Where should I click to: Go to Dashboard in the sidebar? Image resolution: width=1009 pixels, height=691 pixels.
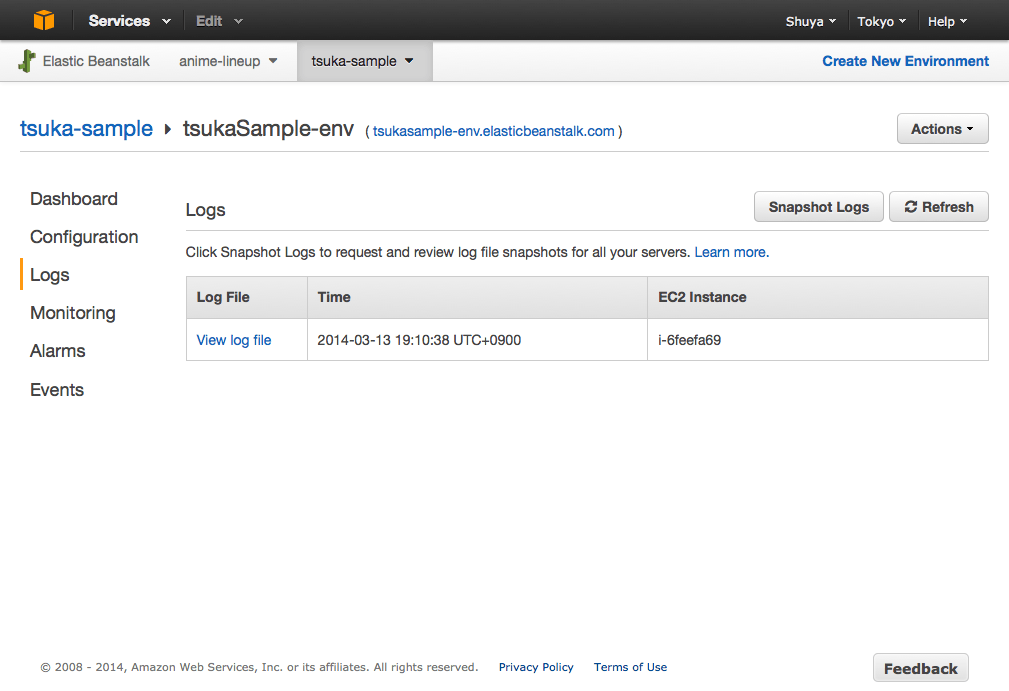tap(74, 199)
